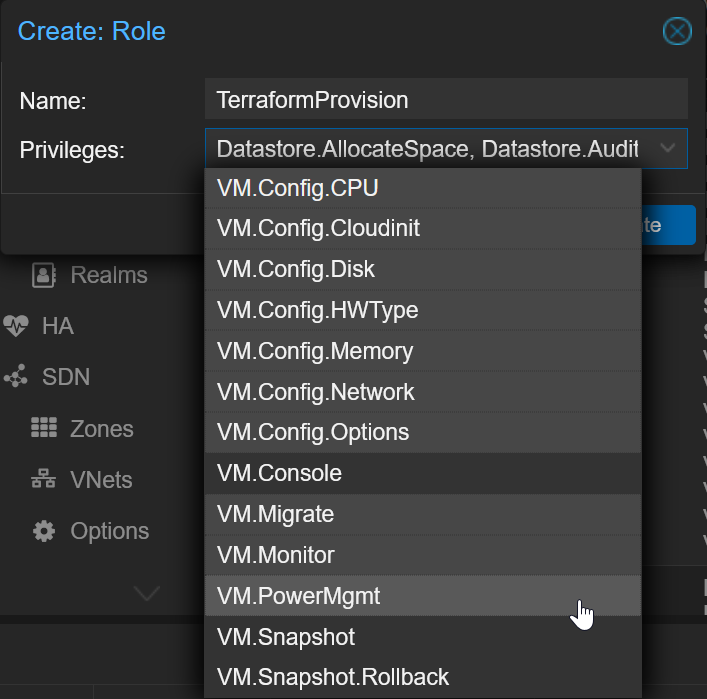Expand sidebar with the down chevron
The height and width of the screenshot is (699, 707).
pos(147,593)
